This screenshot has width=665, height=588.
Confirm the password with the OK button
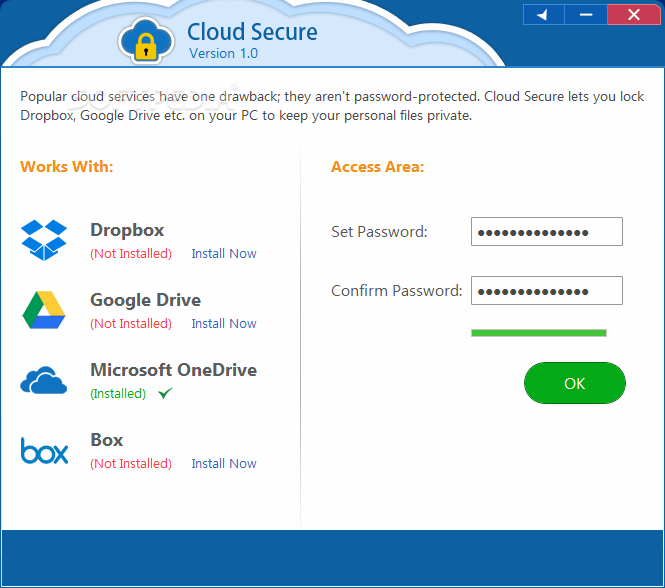[575, 383]
